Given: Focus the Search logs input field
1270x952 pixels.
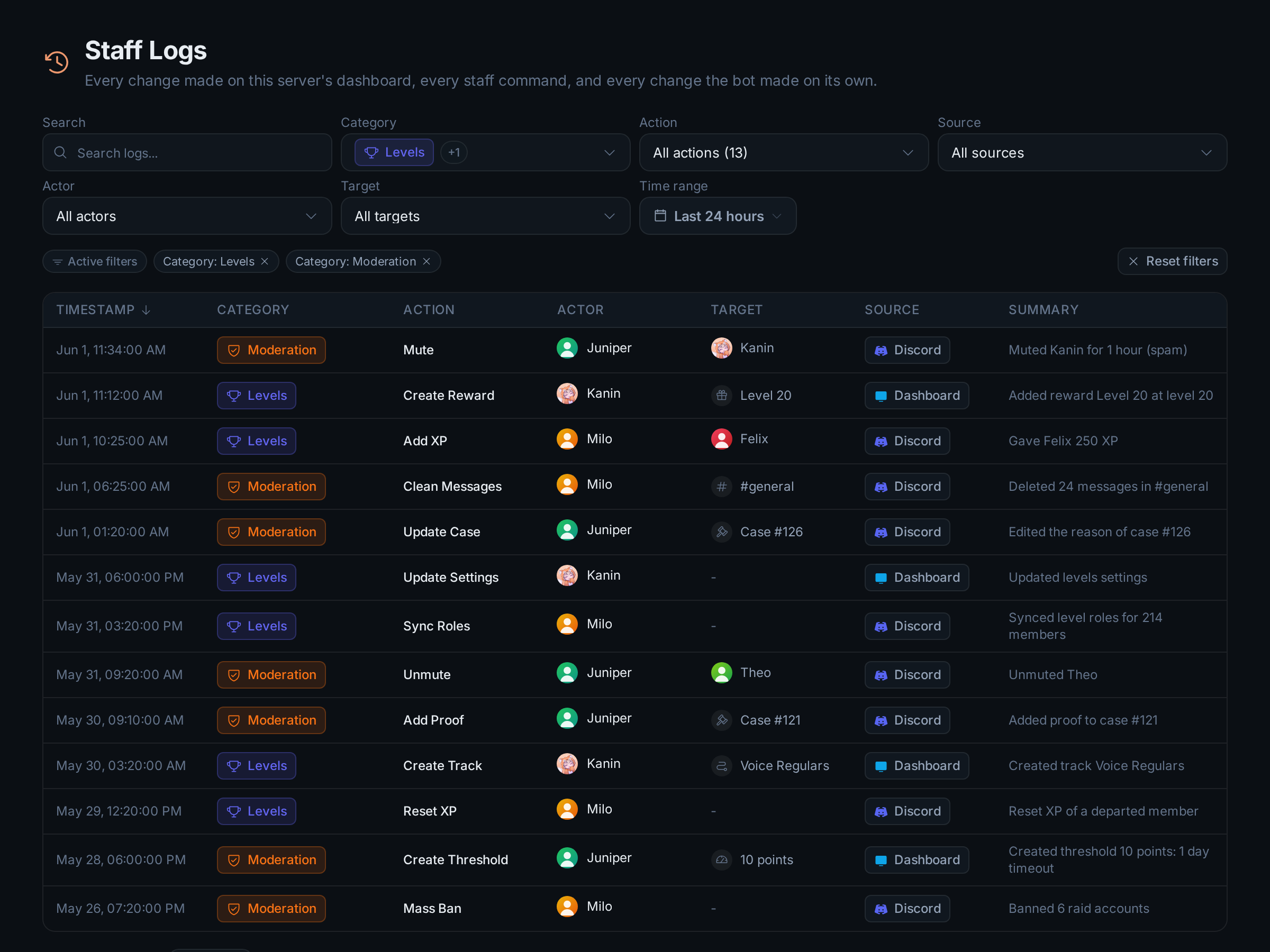Looking at the screenshot, I should (187, 153).
